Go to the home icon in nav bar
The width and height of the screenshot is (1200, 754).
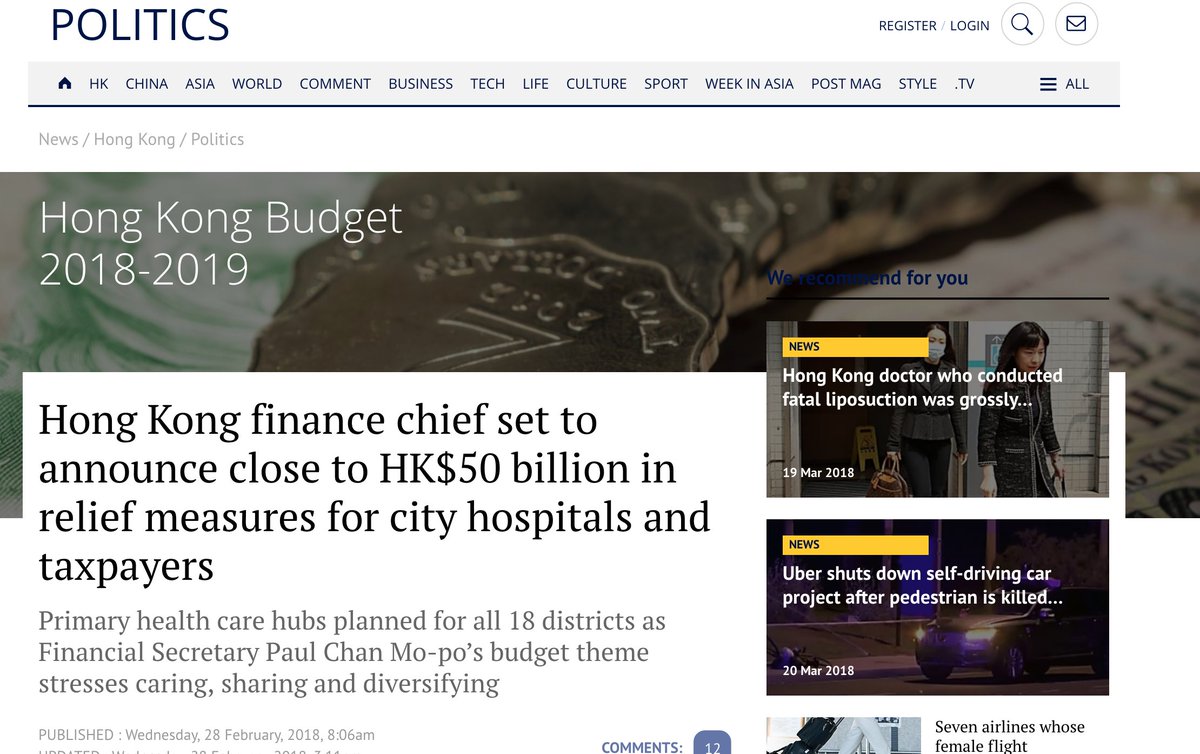(x=65, y=84)
